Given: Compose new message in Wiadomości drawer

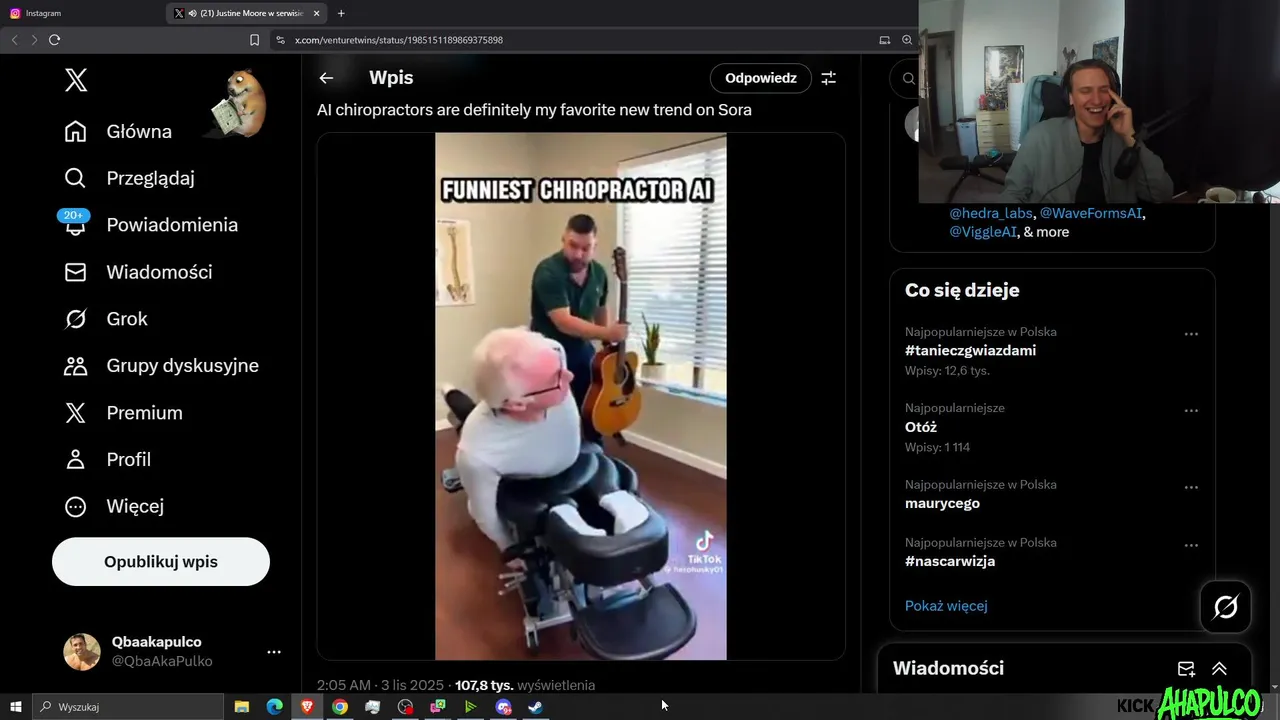Looking at the screenshot, I should click(1186, 669).
